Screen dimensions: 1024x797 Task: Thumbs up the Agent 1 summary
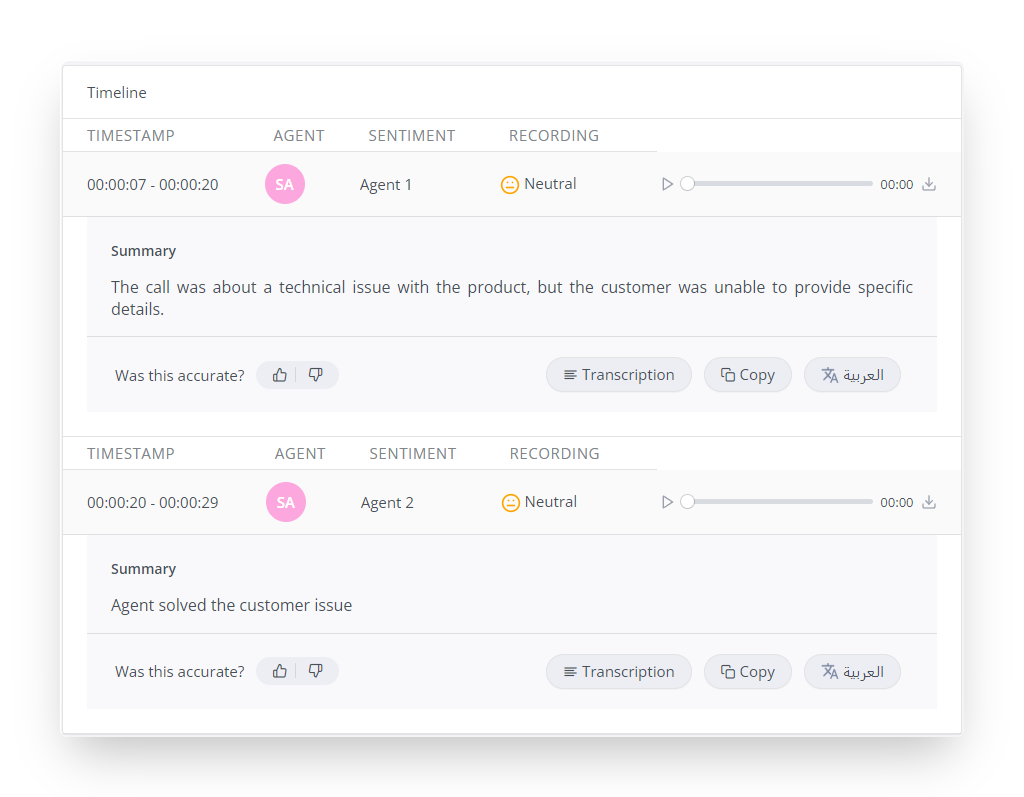(x=280, y=375)
